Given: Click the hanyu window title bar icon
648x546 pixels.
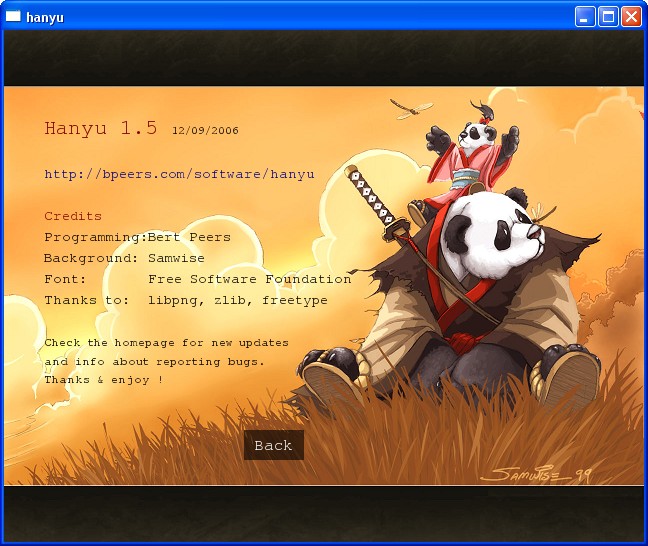Looking at the screenshot, I should (x=13, y=17).
